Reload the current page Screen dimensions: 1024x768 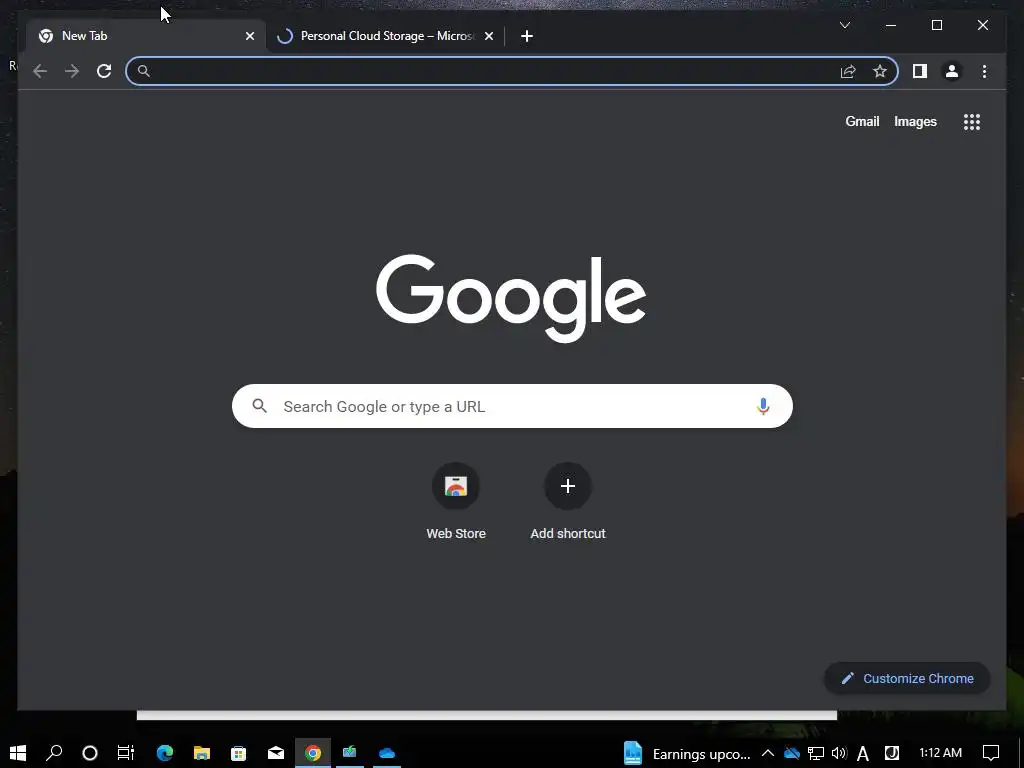point(104,71)
